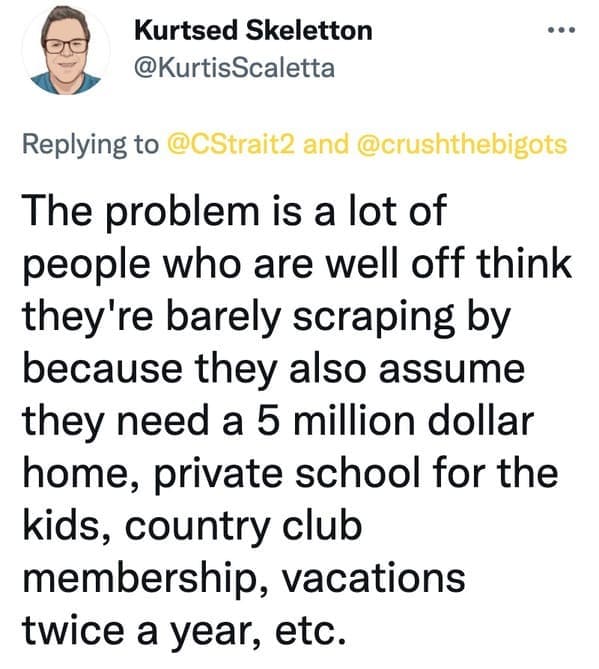Click the word "country" in the tweet
The image size is (599, 669).
click(x=198, y=529)
